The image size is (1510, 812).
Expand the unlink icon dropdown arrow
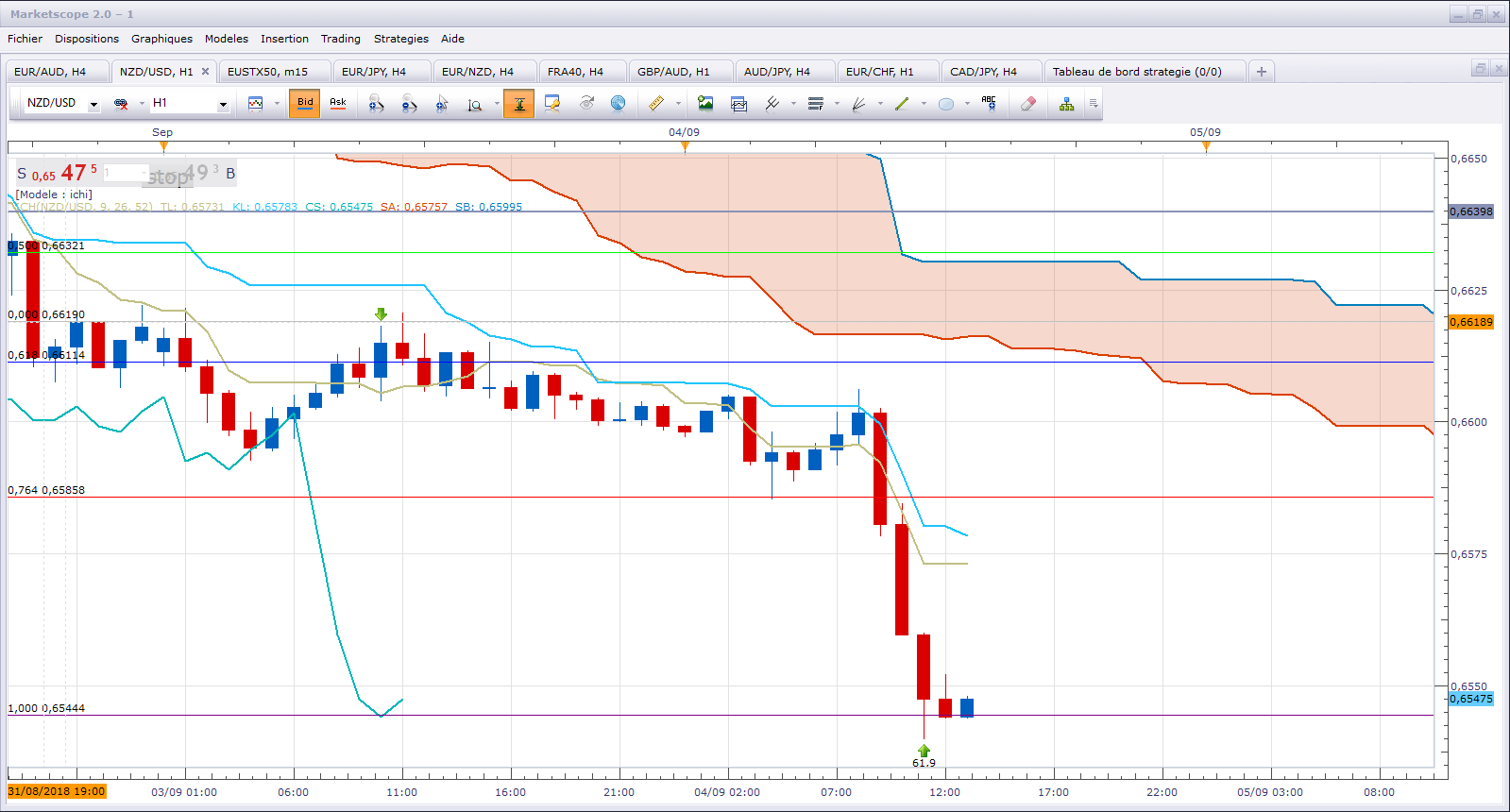[x=142, y=104]
